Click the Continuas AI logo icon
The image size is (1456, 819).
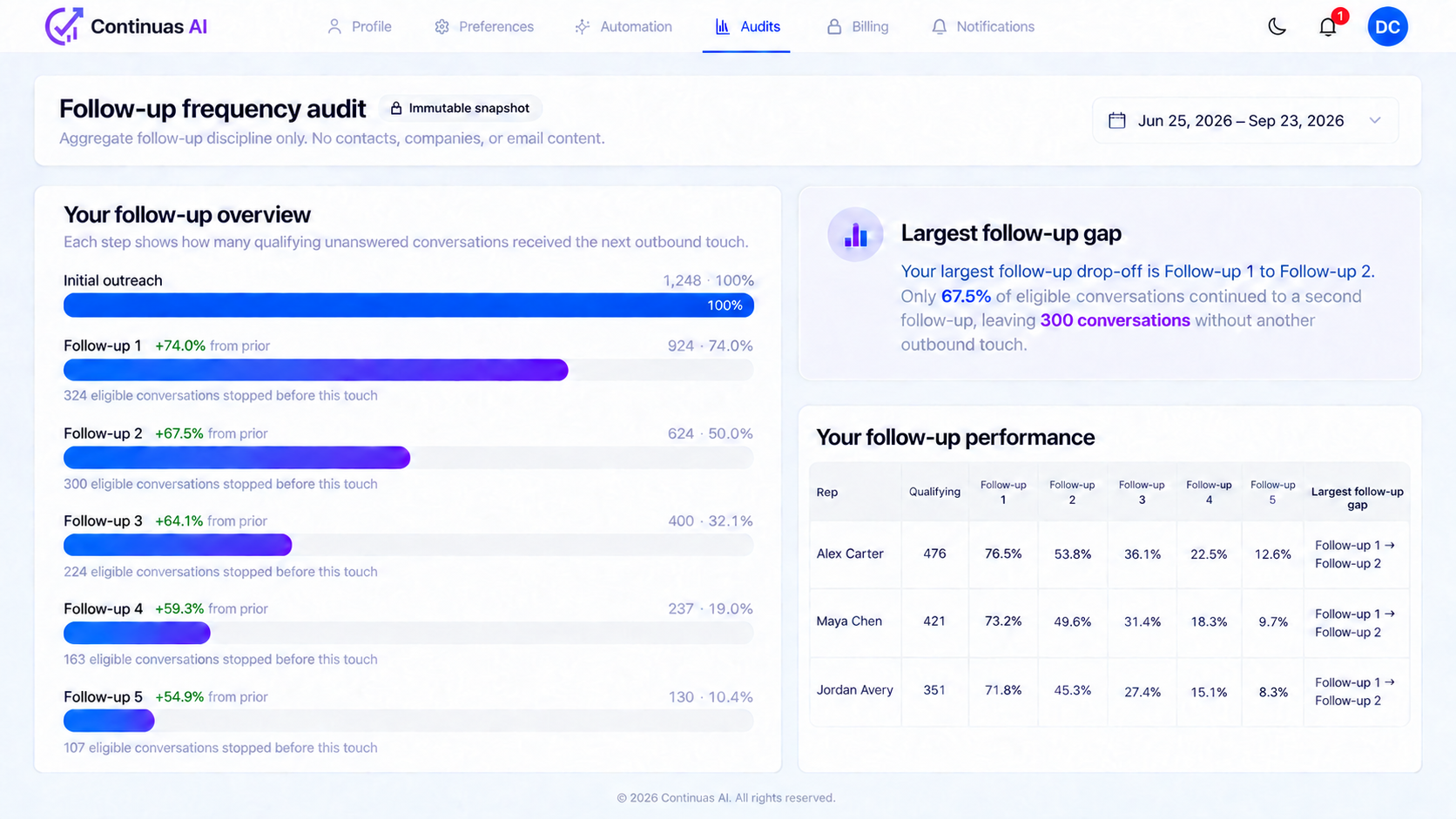point(64,26)
